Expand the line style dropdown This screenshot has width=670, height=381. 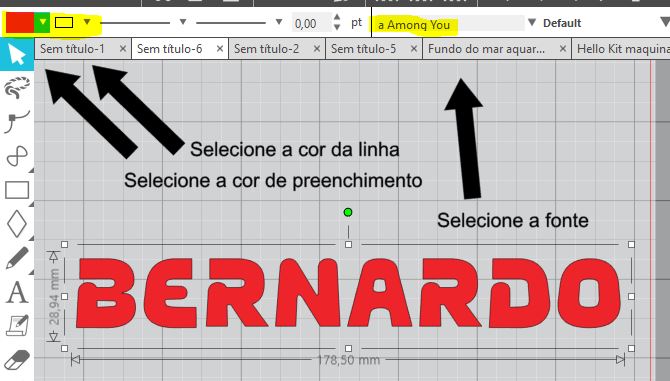tap(182, 22)
